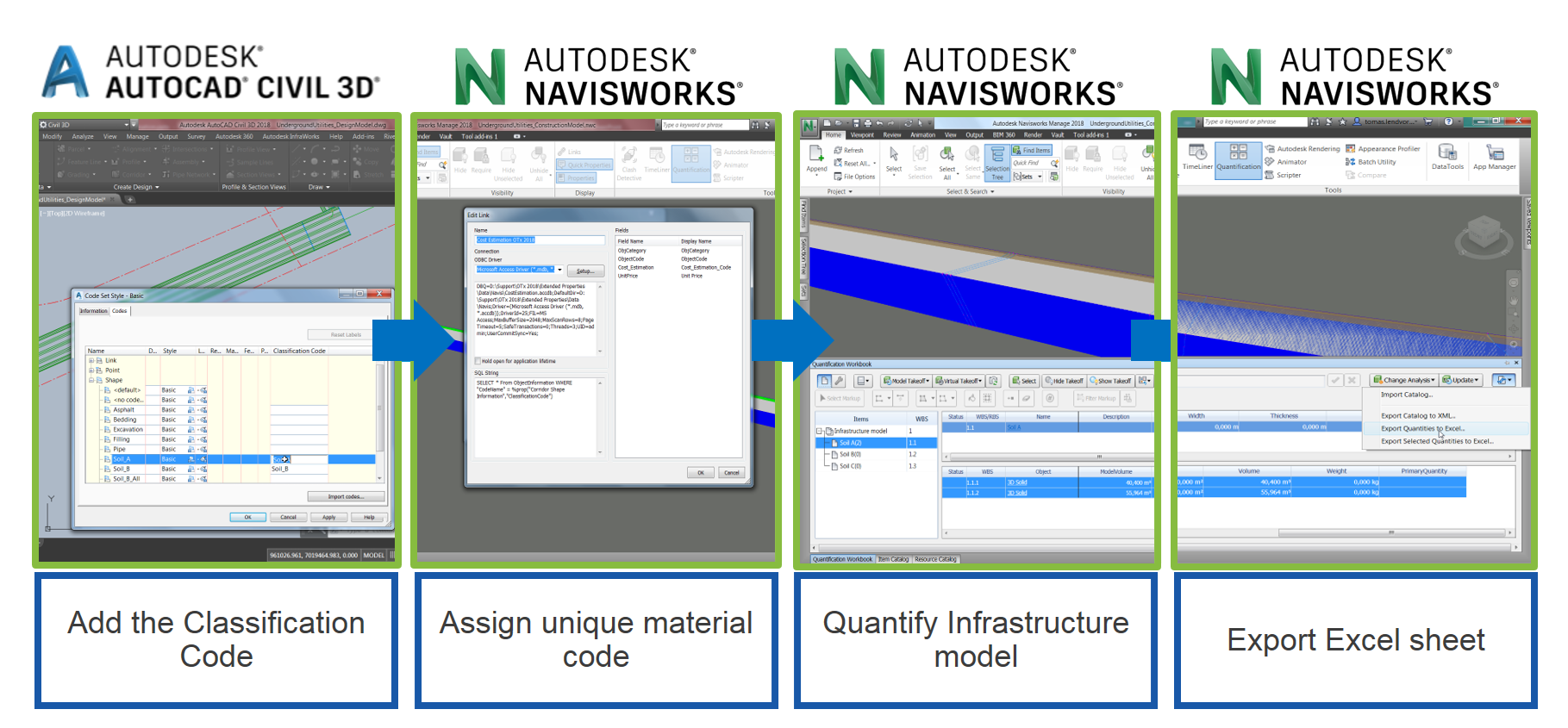Open the Model Takeoff dropdown

click(x=905, y=381)
